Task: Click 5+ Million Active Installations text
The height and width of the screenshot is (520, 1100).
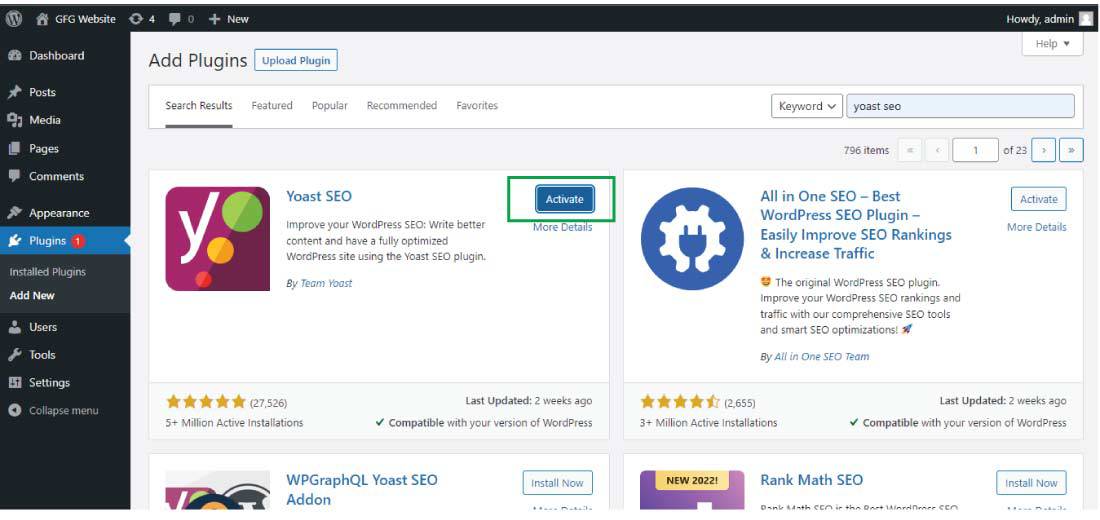Action: tap(234, 422)
